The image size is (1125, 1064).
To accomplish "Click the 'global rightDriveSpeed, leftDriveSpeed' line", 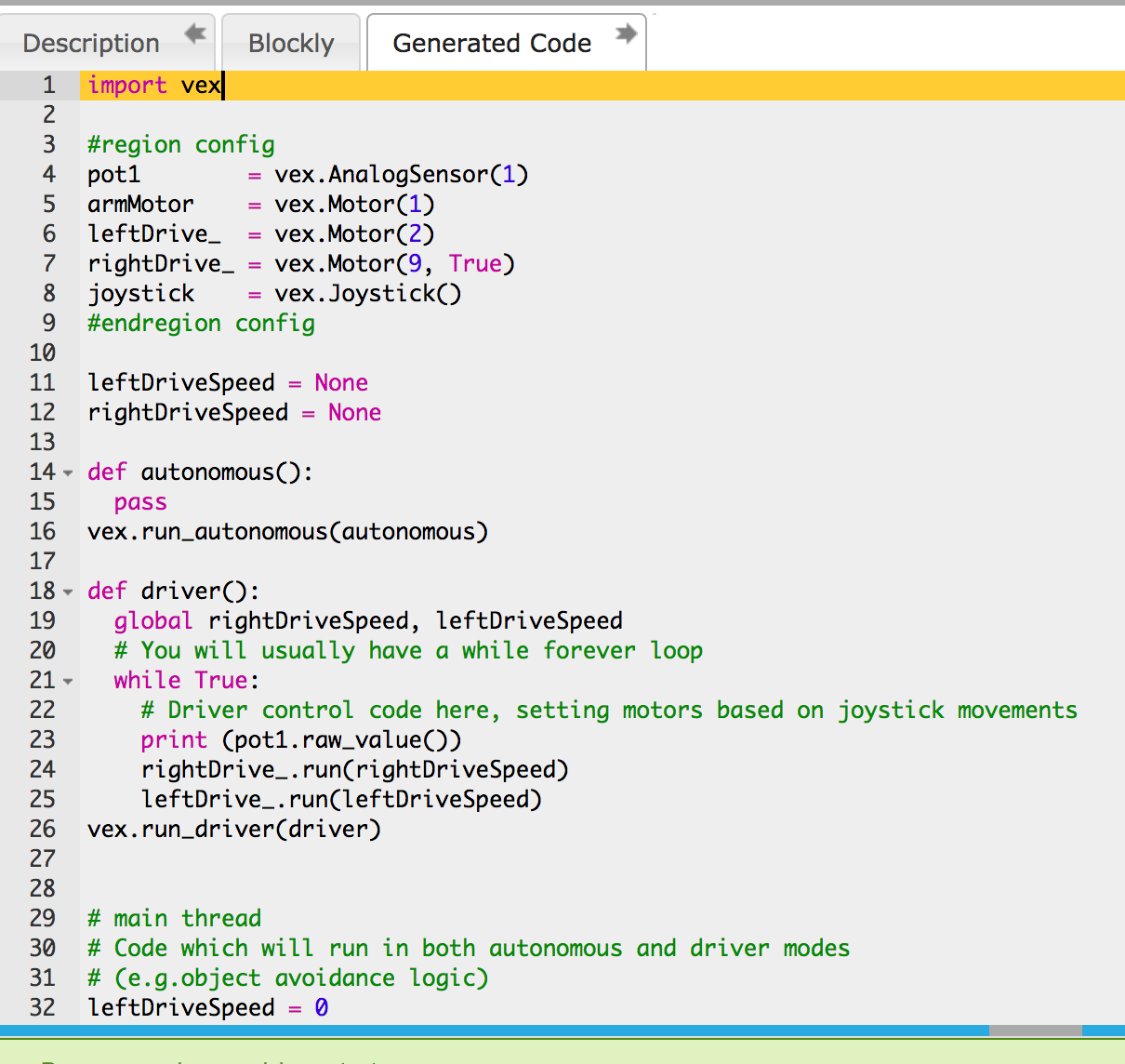I will pos(368,621).
